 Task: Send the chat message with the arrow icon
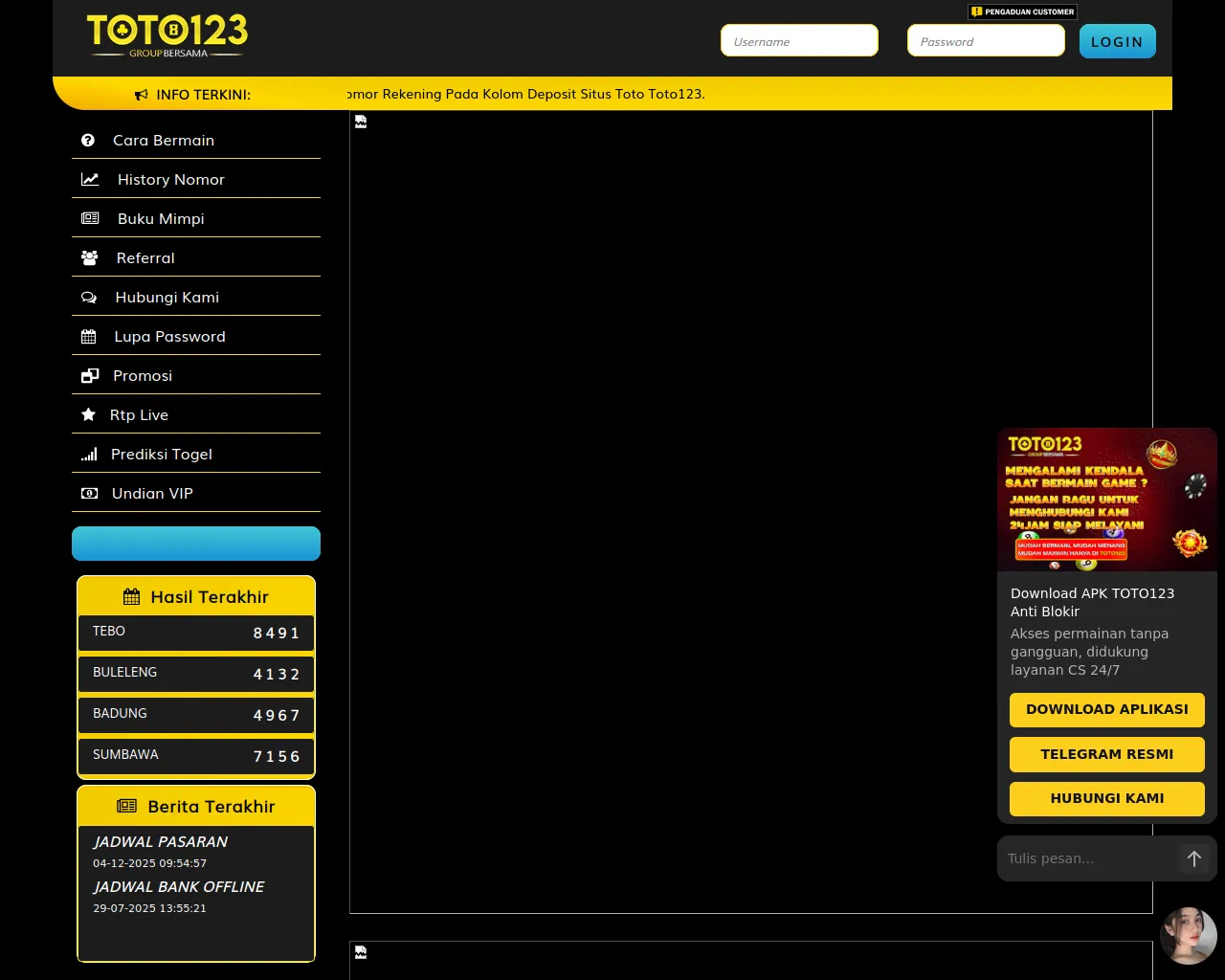click(x=1193, y=858)
